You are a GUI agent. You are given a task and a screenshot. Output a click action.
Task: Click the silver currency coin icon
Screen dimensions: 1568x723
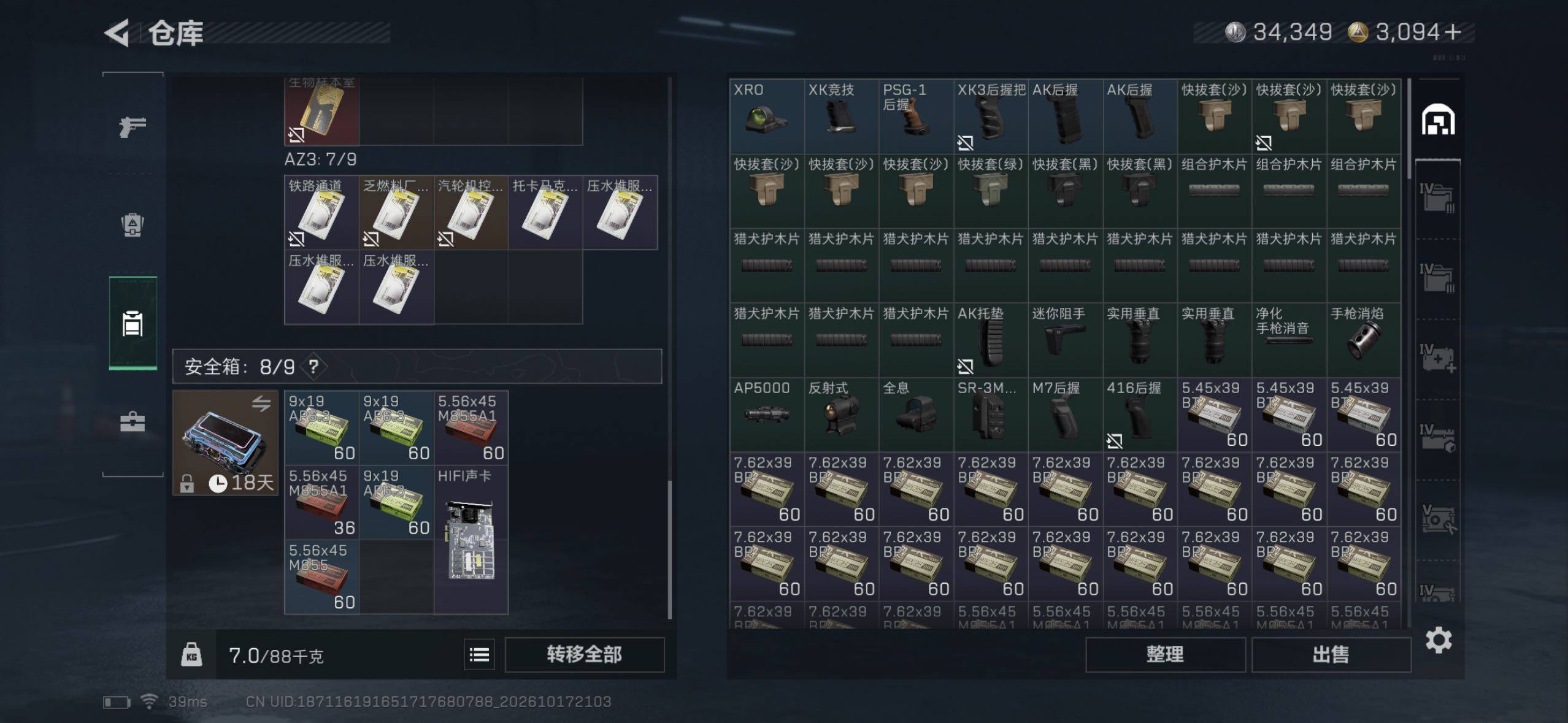click(x=1235, y=32)
